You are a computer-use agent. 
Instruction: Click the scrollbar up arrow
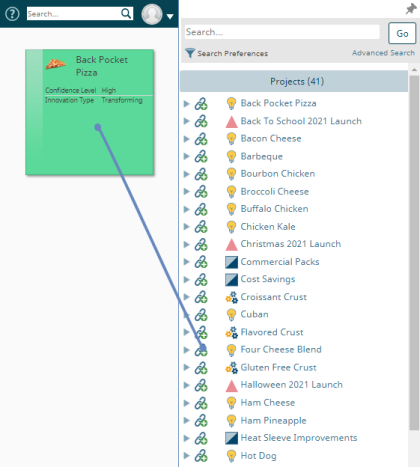tap(414, 70)
